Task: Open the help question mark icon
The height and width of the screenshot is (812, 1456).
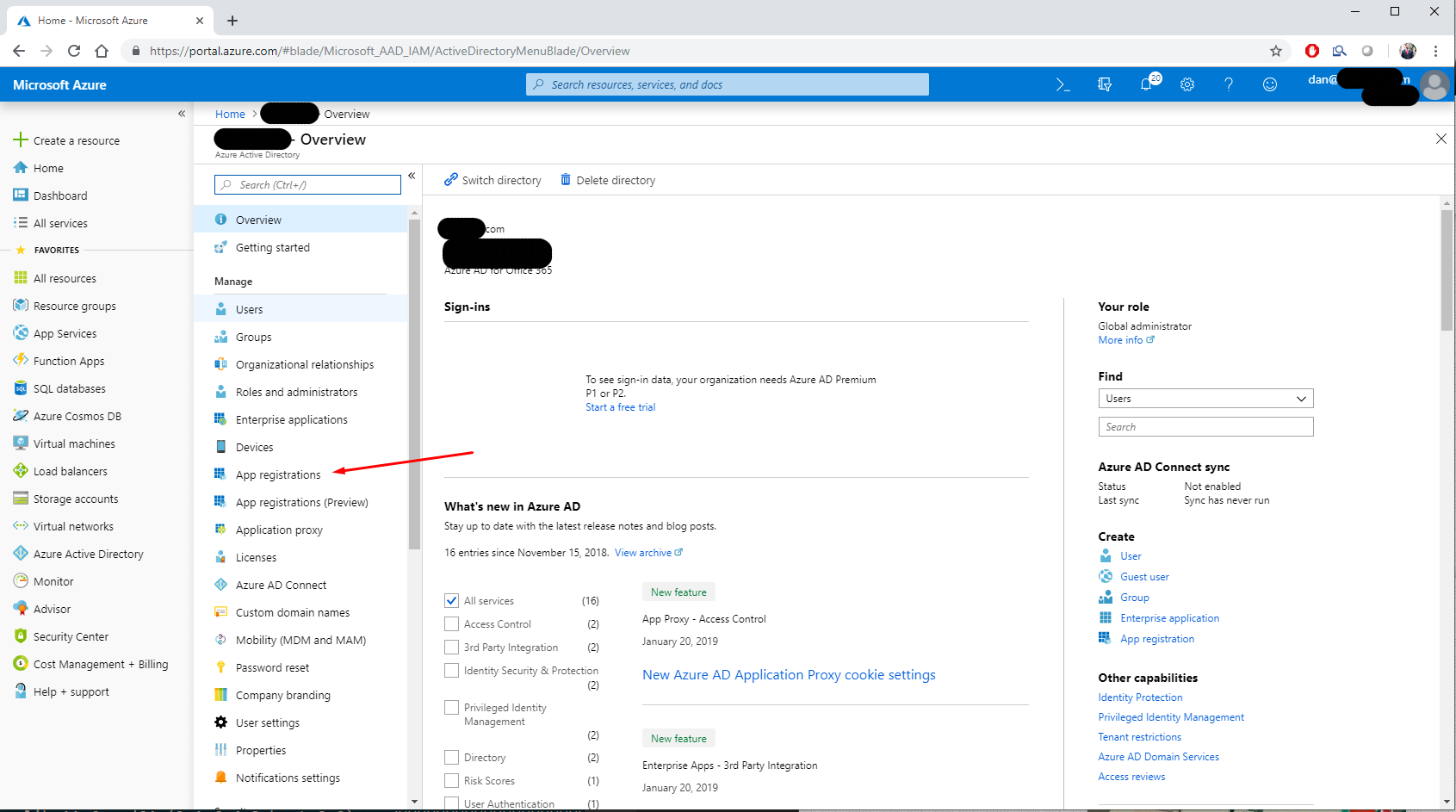Action: tap(1229, 84)
